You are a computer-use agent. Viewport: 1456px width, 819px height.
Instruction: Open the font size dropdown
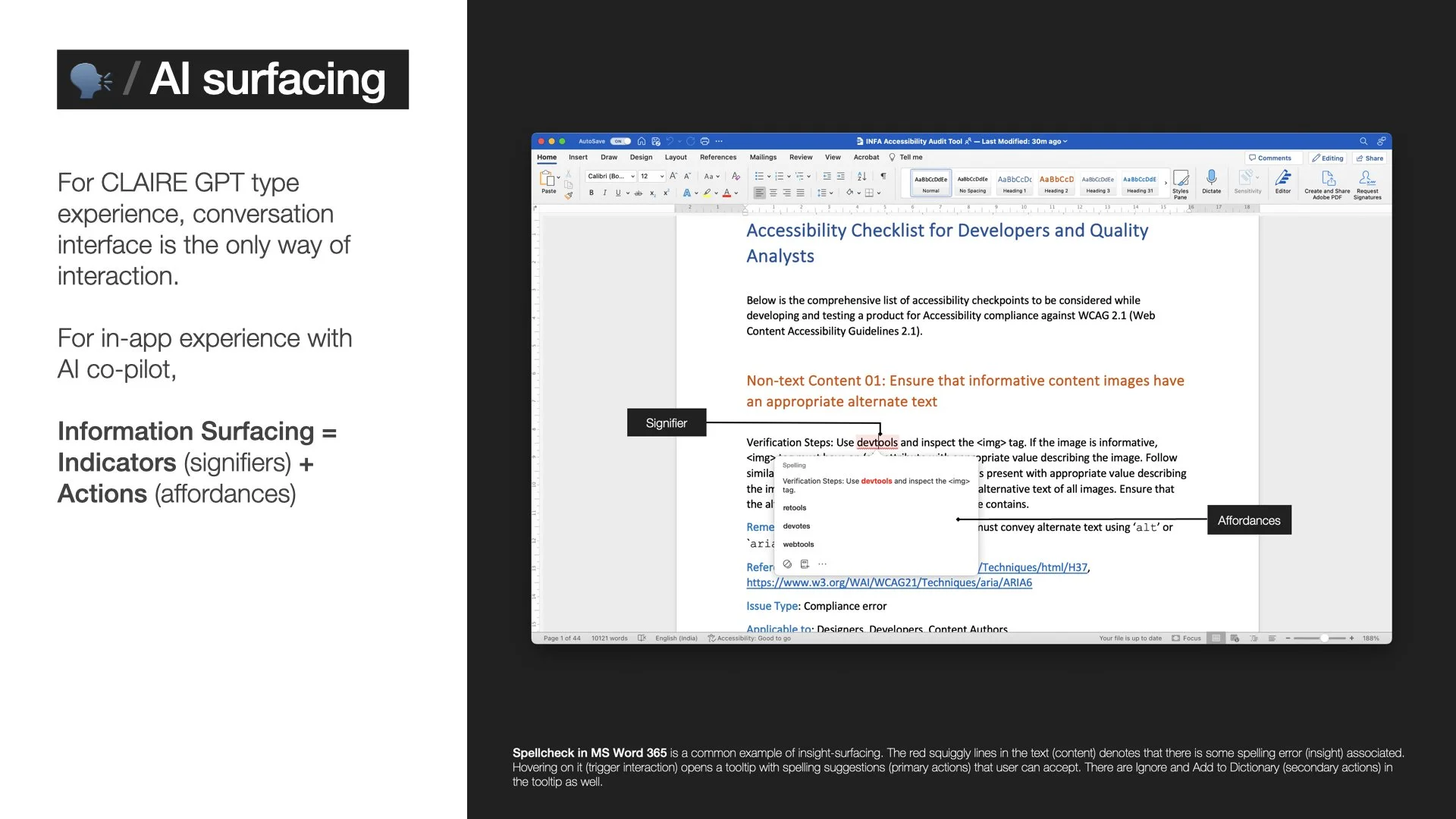coord(661,176)
